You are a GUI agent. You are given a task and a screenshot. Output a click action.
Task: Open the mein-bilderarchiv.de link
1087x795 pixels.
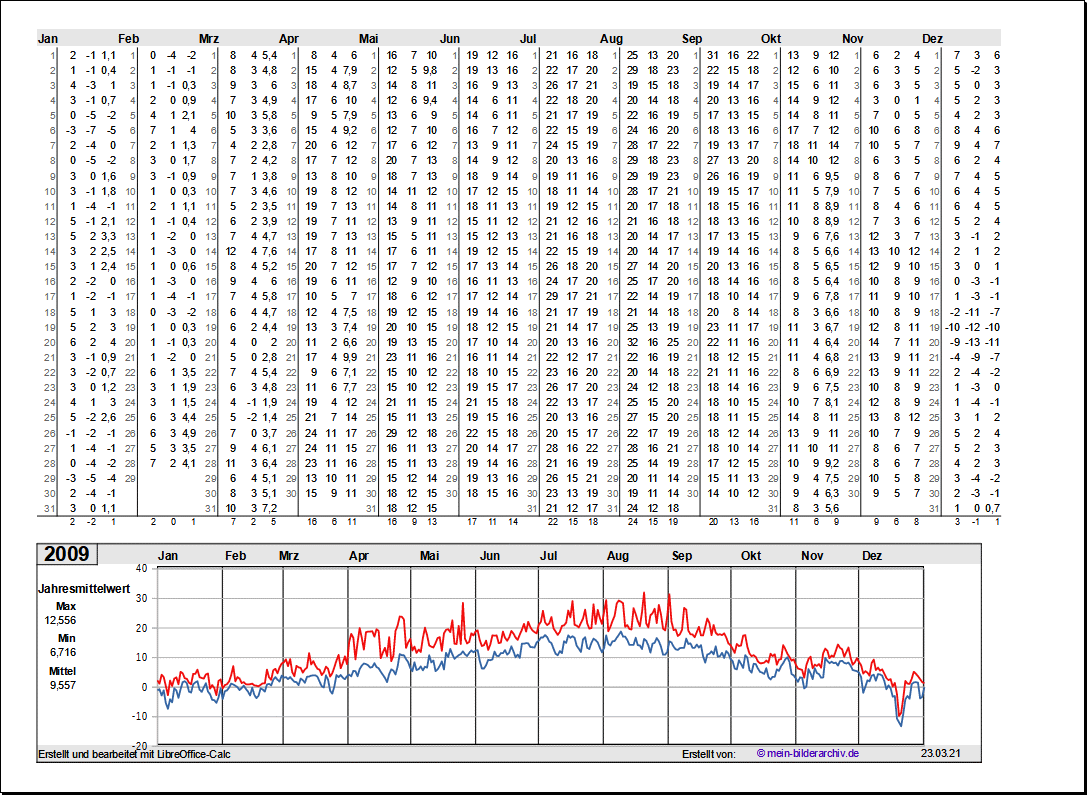(808, 753)
